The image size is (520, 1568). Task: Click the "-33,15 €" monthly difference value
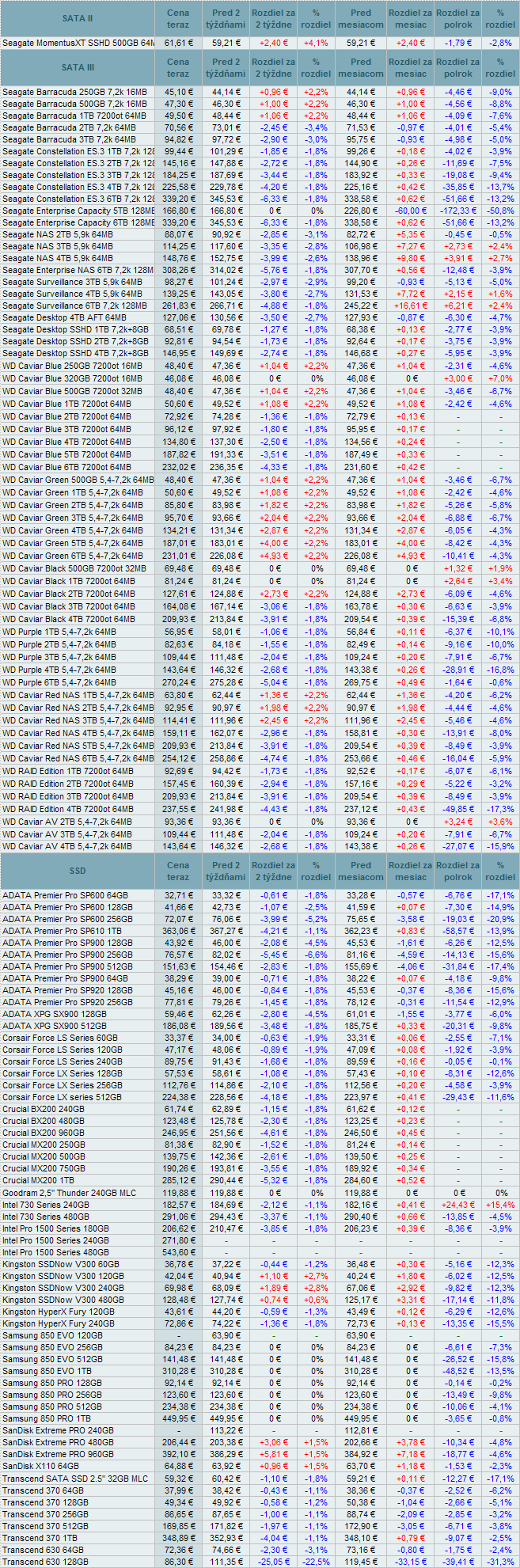click(410, 1562)
